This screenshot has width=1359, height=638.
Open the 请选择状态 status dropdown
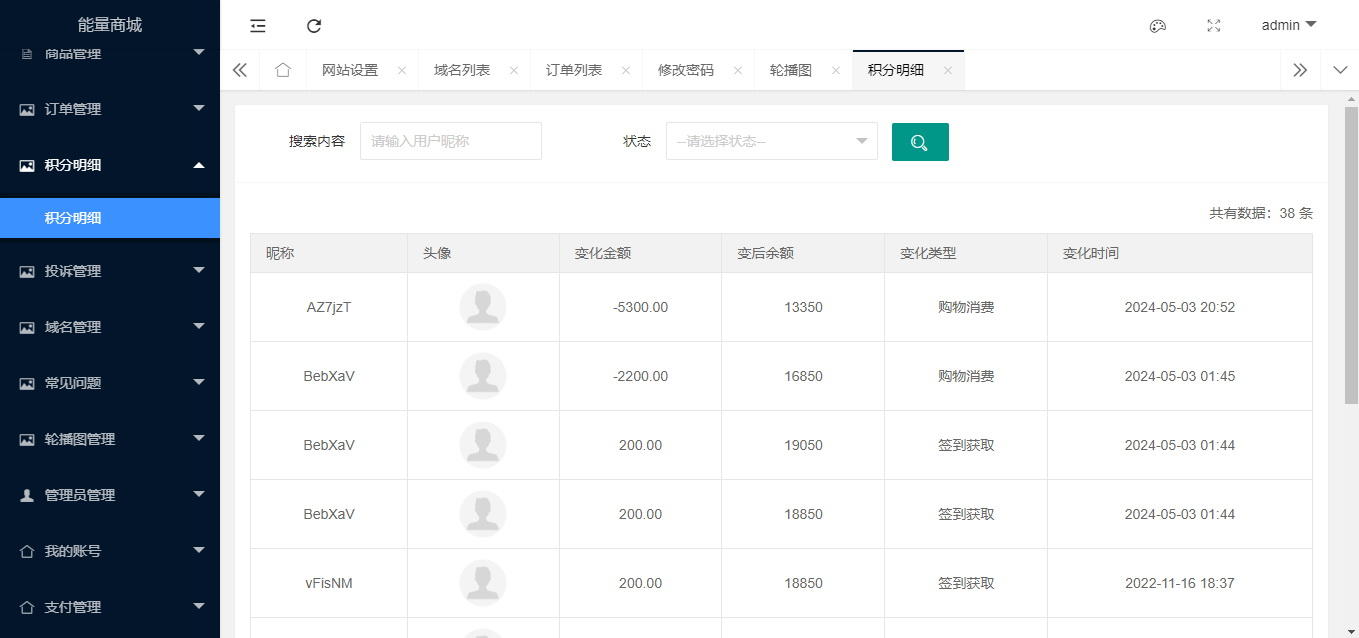tap(772, 141)
